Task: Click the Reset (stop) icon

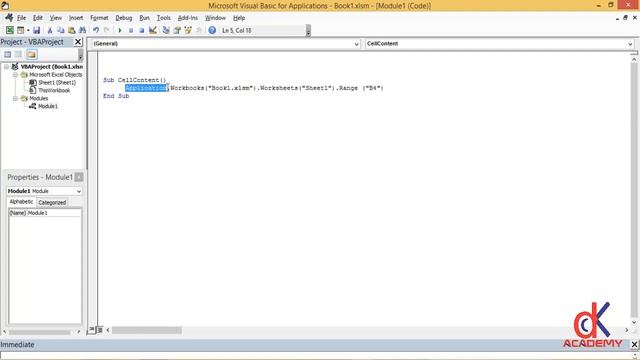Action: 142,30
